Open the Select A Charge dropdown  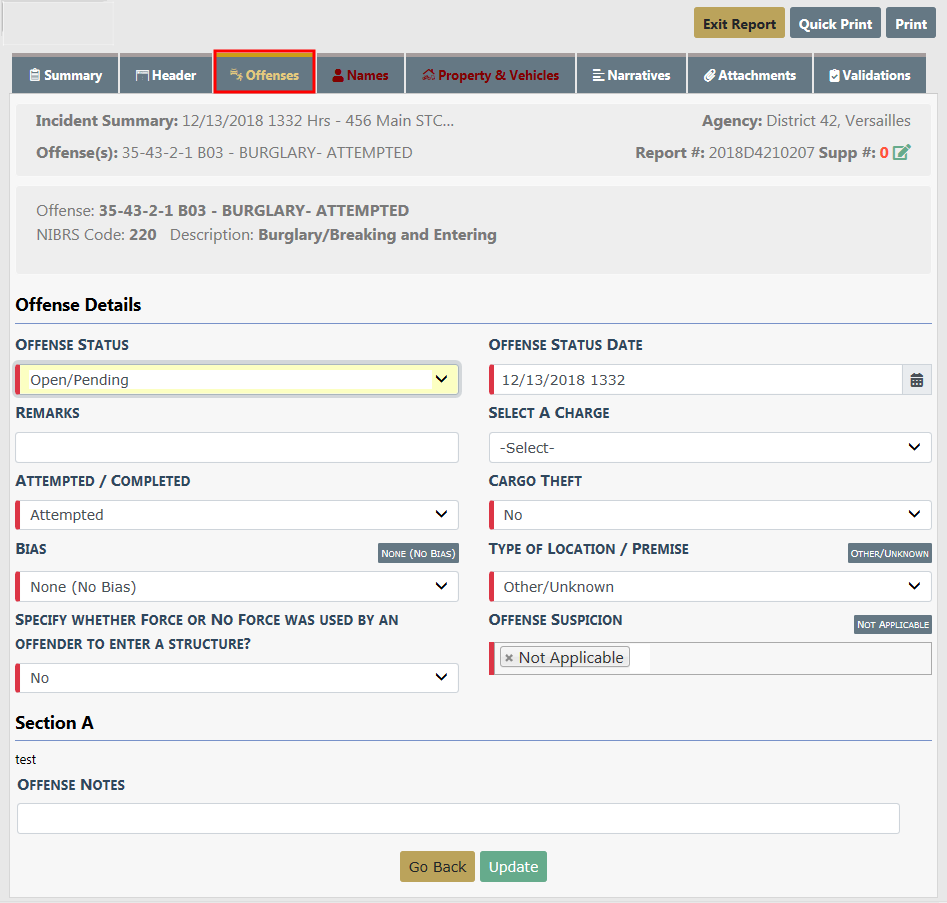click(x=710, y=448)
